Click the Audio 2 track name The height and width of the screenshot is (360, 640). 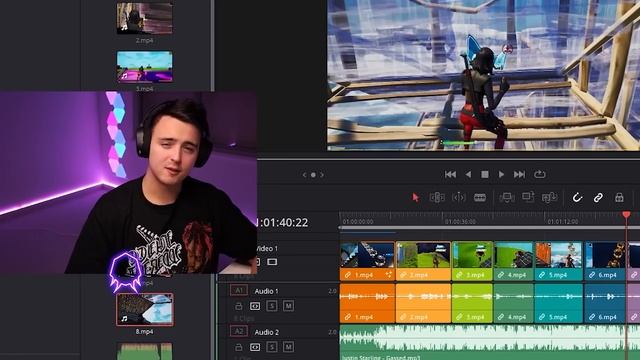coord(267,332)
